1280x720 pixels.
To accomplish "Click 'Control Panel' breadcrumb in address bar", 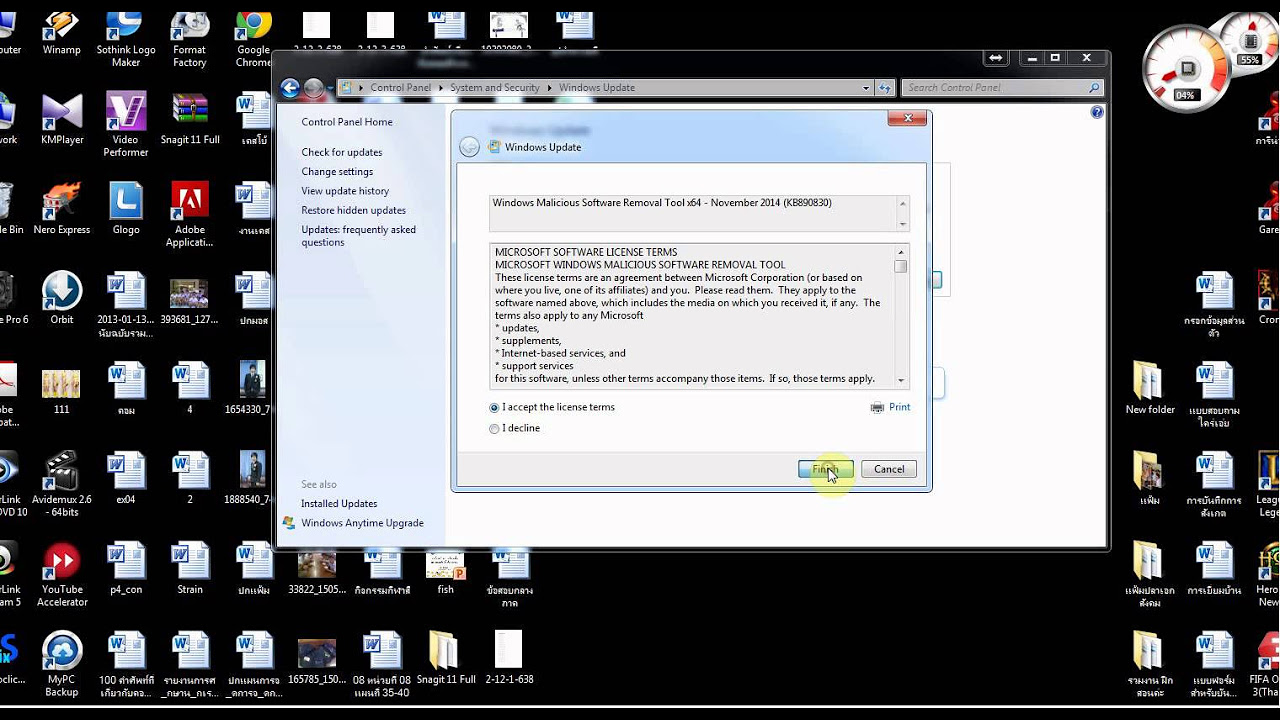I will (x=400, y=88).
